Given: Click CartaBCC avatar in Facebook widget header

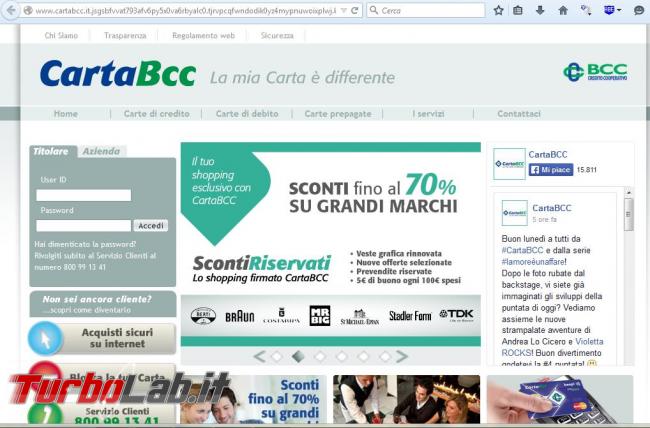Looking at the screenshot, I should tap(509, 164).
